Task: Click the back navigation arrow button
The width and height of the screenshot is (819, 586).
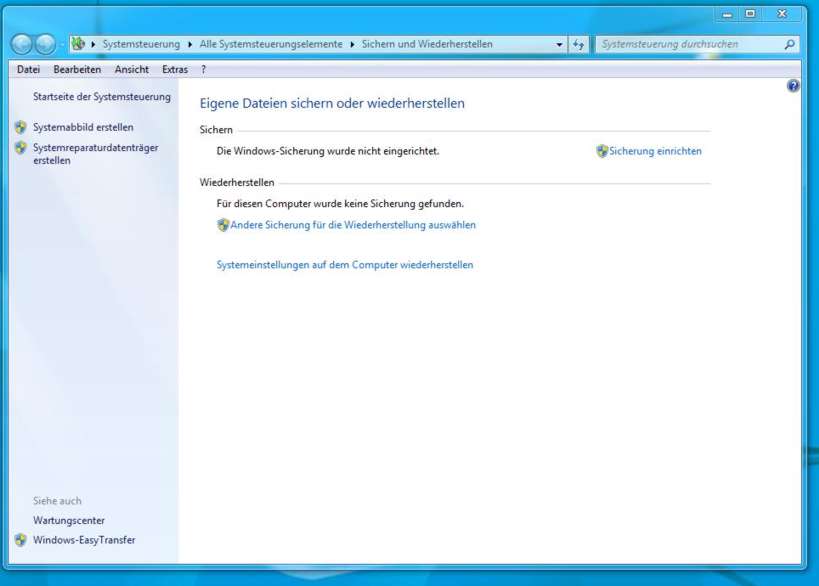Action: 22,44
